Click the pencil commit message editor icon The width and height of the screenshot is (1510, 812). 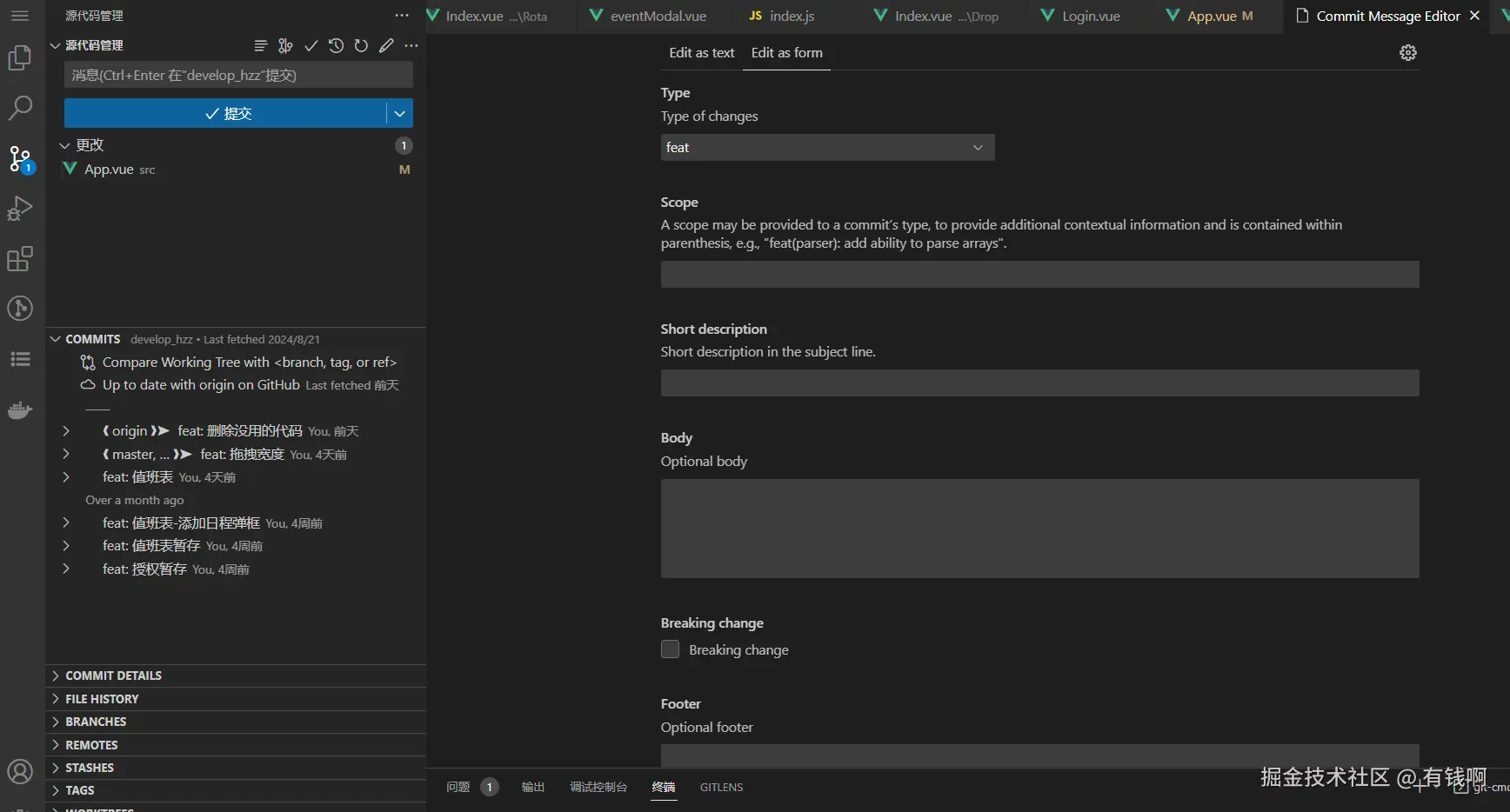386,45
